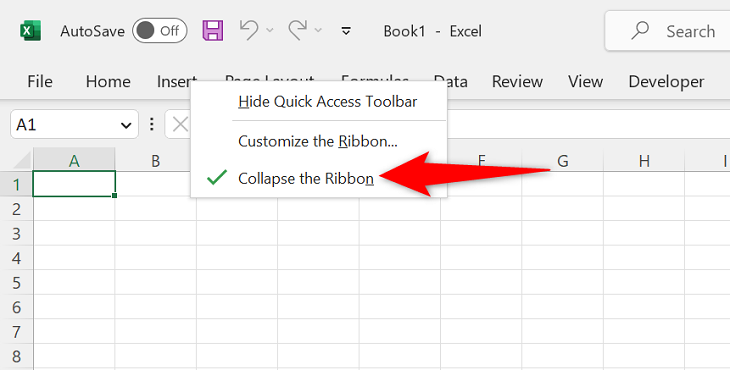Image resolution: width=730 pixels, height=370 pixels.
Task: Save the workbook with the floppy icon
Action: [213, 31]
